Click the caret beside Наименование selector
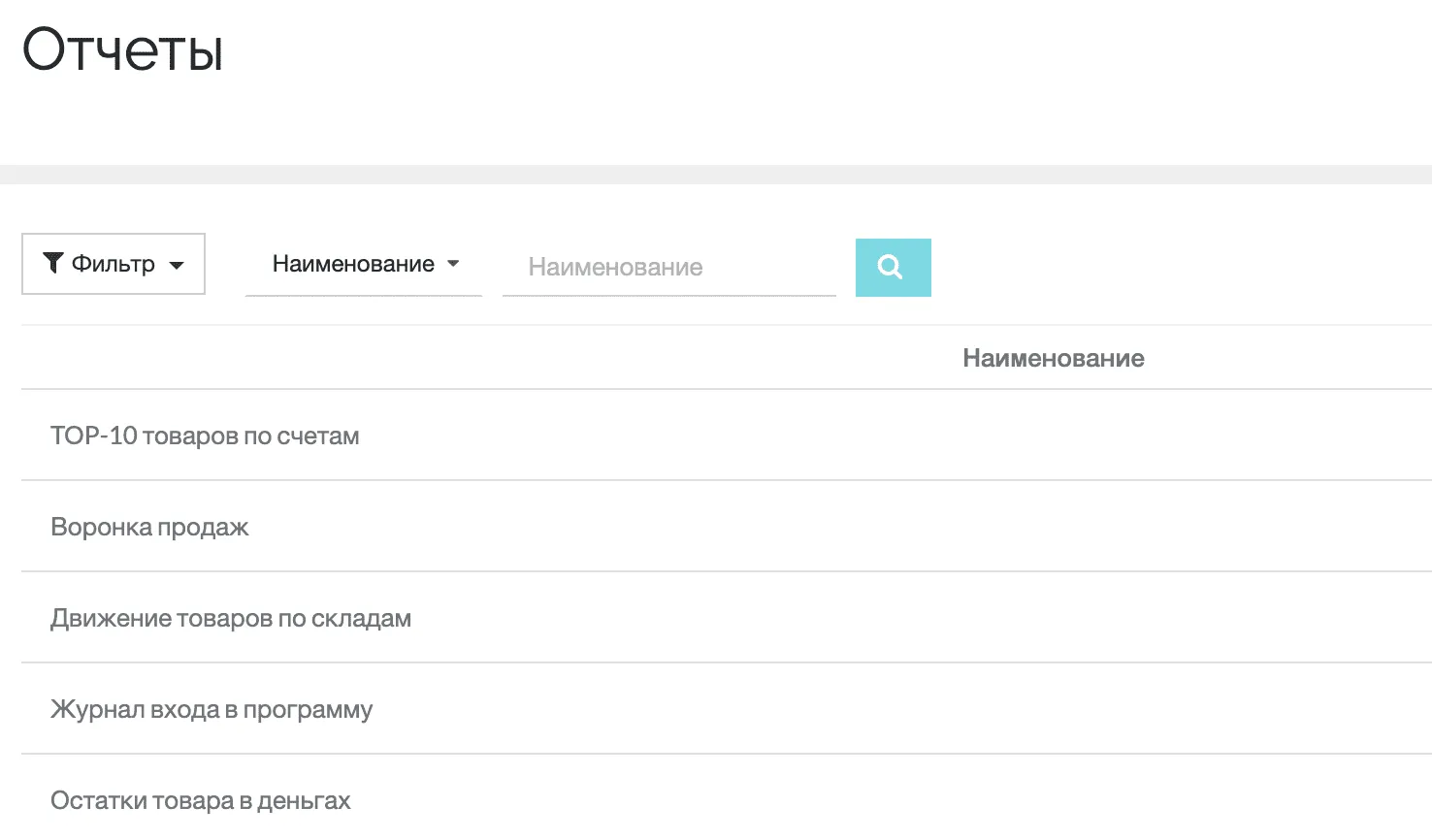1432x840 pixels. point(453,264)
